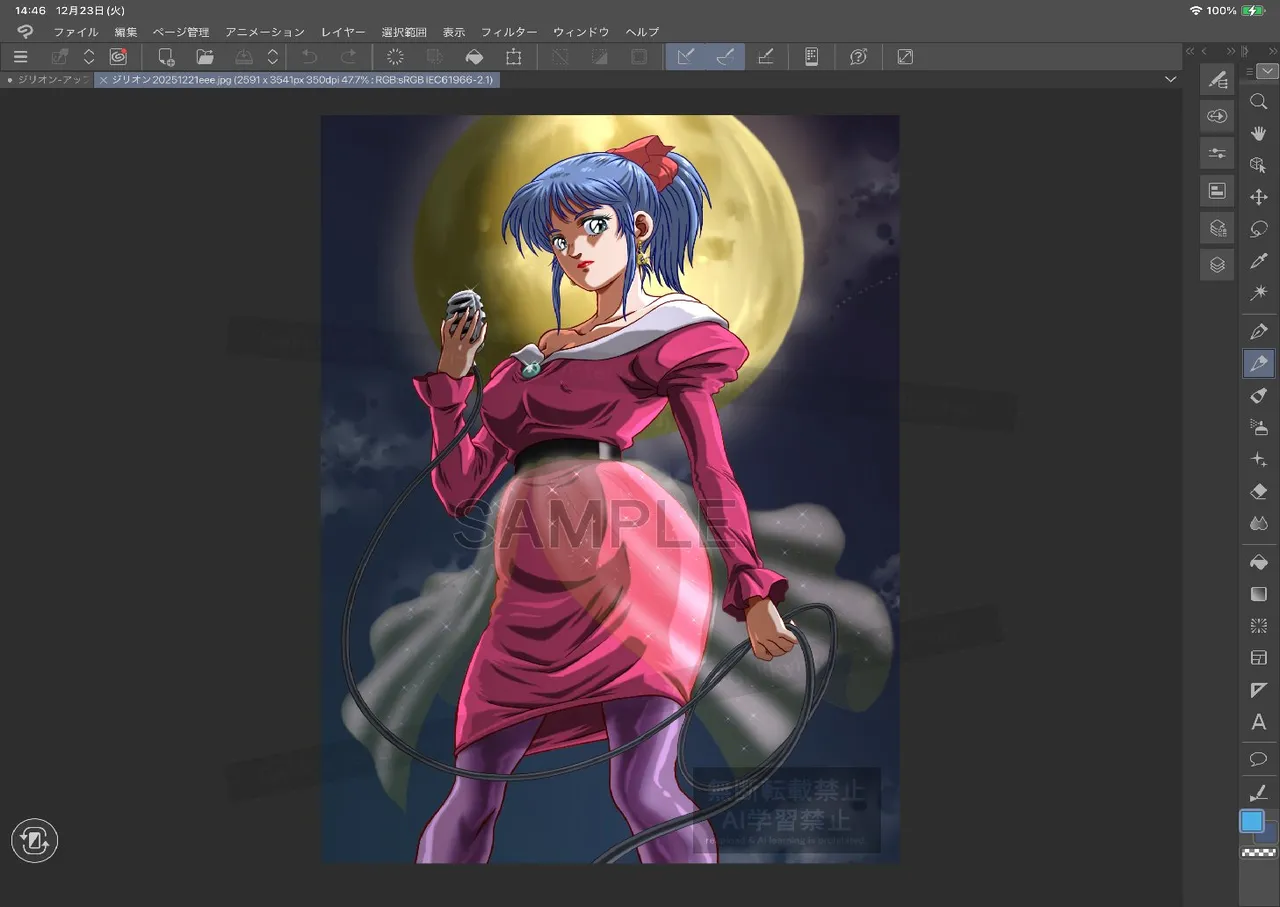This screenshot has height=907, width=1280.
Task: Select the highlighted Pencil tool
Action: pos(1258,363)
